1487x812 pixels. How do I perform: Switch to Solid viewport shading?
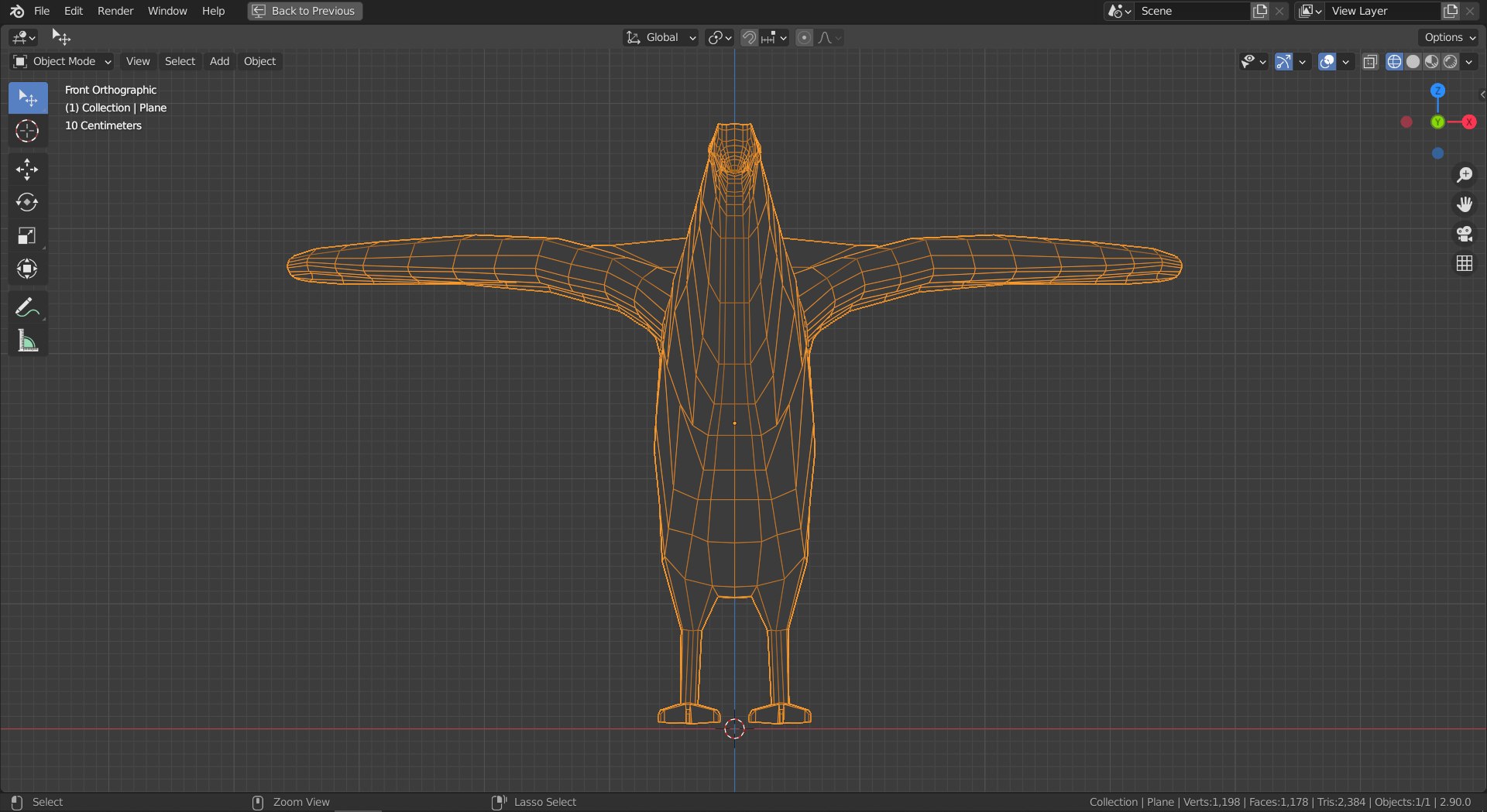(1413, 62)
